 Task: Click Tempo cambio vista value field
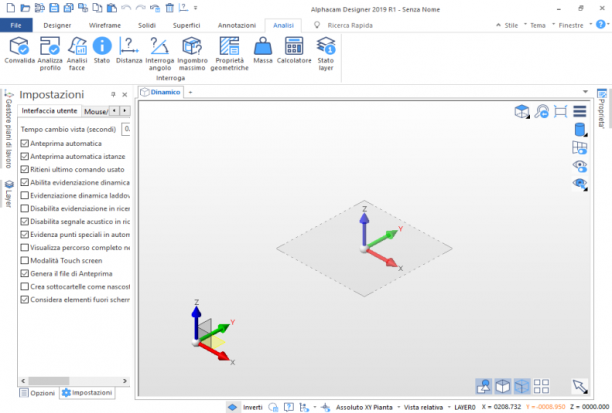(126, 129)
